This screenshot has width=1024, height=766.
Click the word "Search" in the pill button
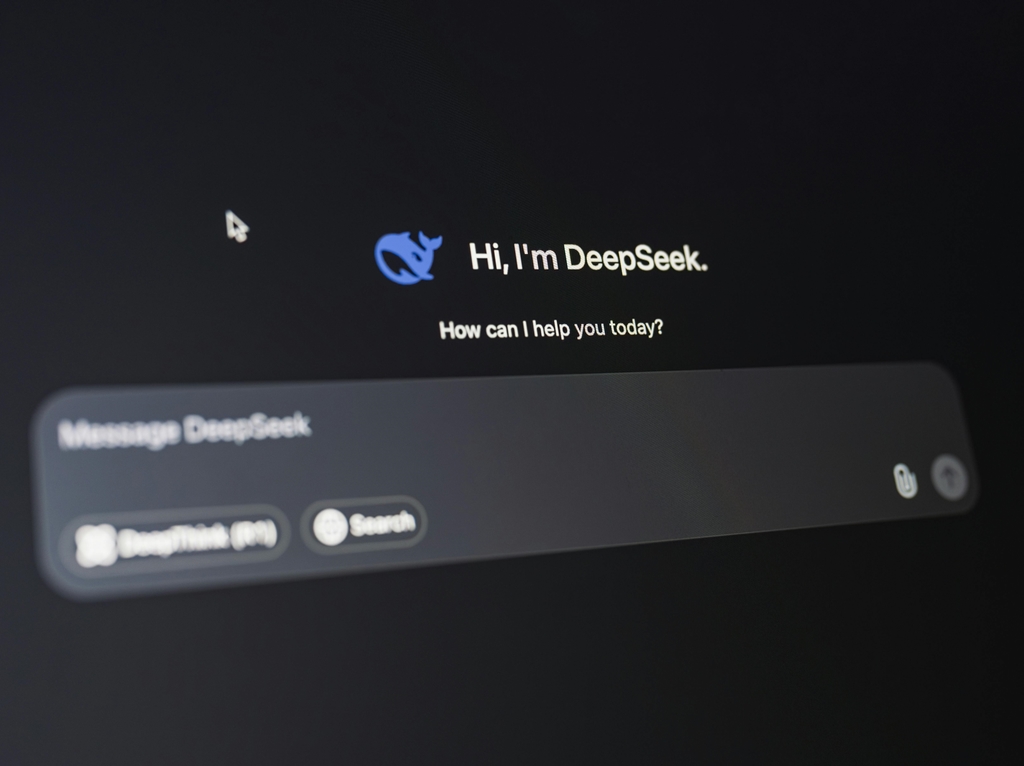[x=381, y=523]
